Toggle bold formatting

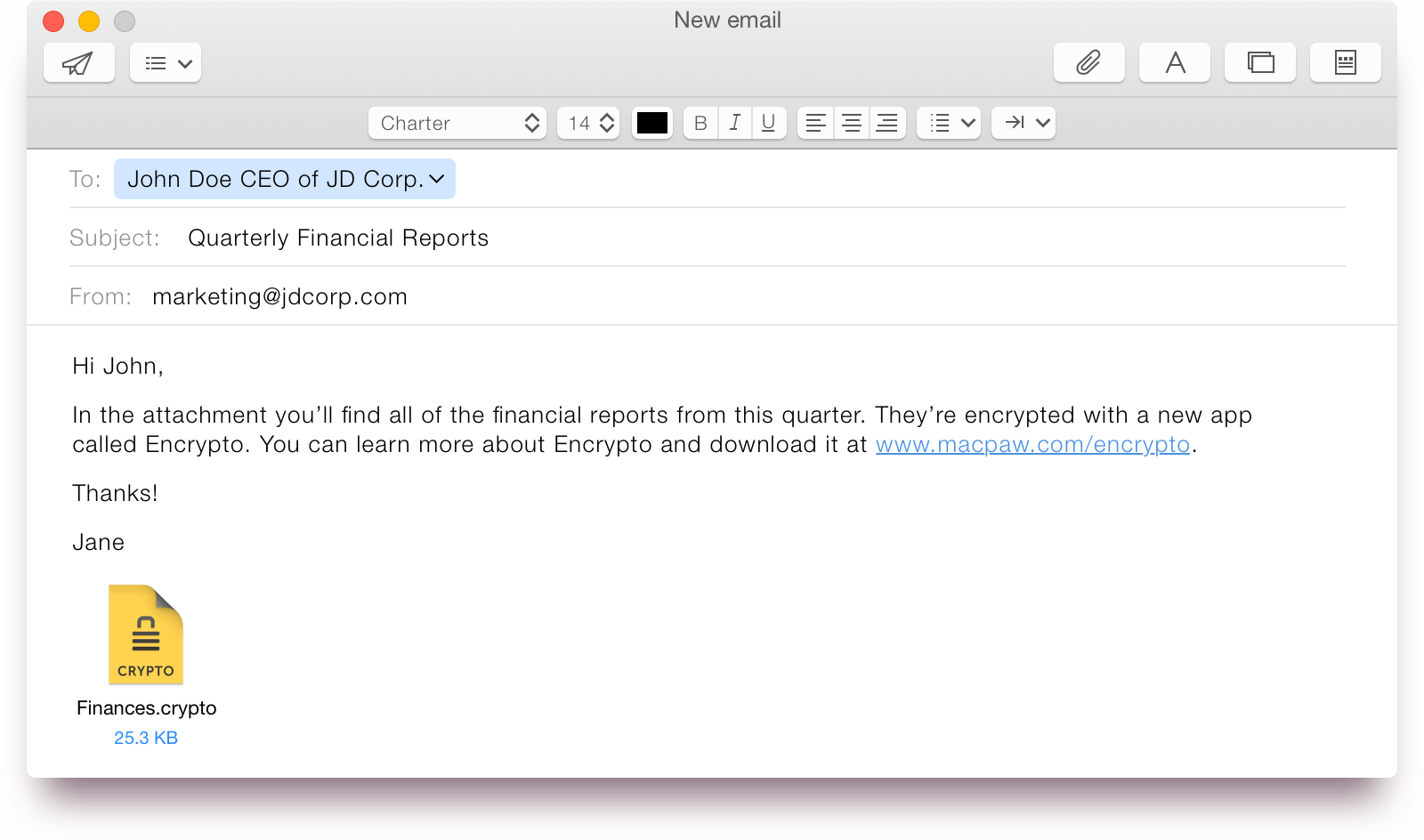pyautogui.click(x=700, y=123)
